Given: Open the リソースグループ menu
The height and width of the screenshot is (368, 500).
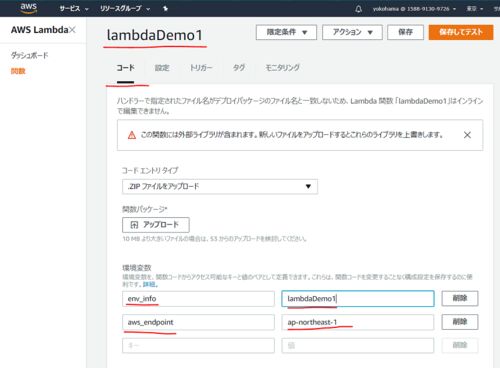Looking at the screenshot, I should 125,9.
